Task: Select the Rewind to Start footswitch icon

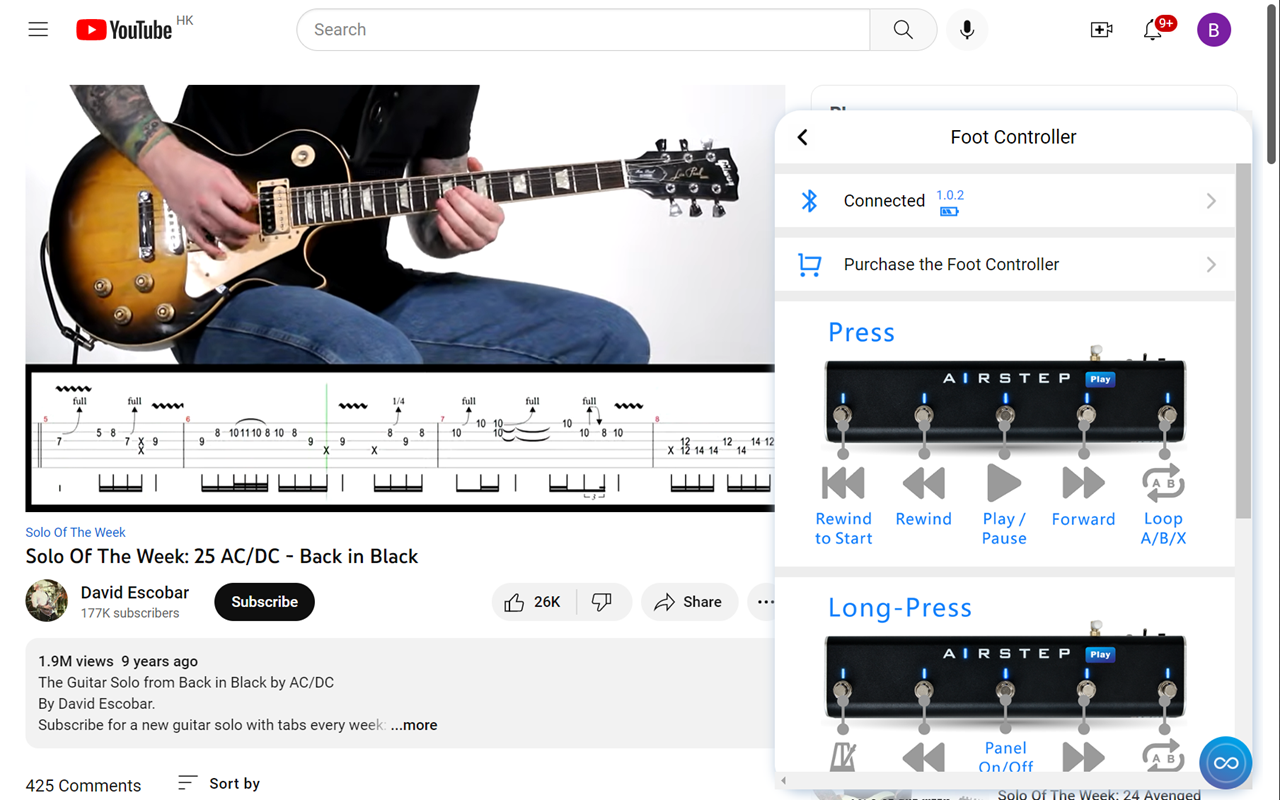Action: point(842,482)
